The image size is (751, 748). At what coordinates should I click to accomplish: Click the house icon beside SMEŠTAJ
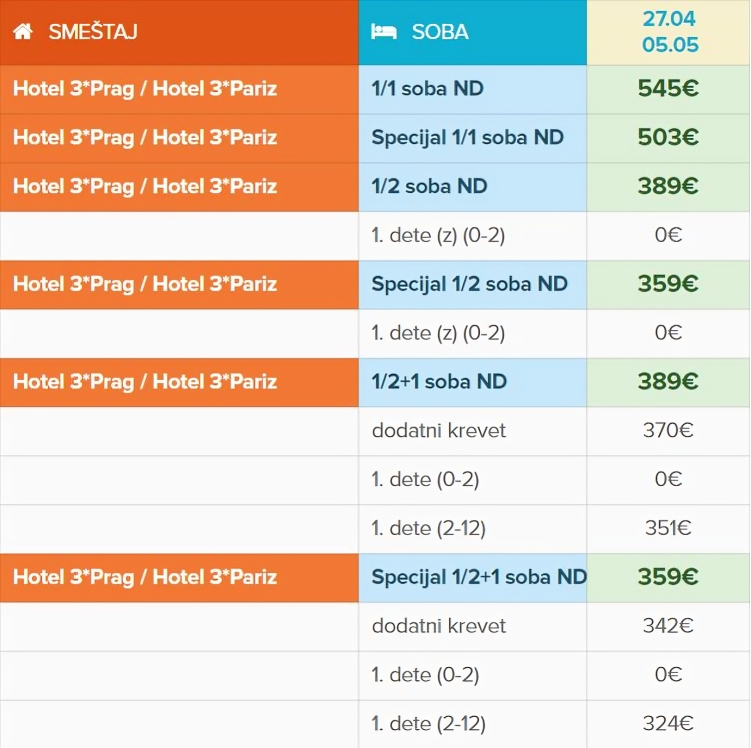[x=23, y=32]
